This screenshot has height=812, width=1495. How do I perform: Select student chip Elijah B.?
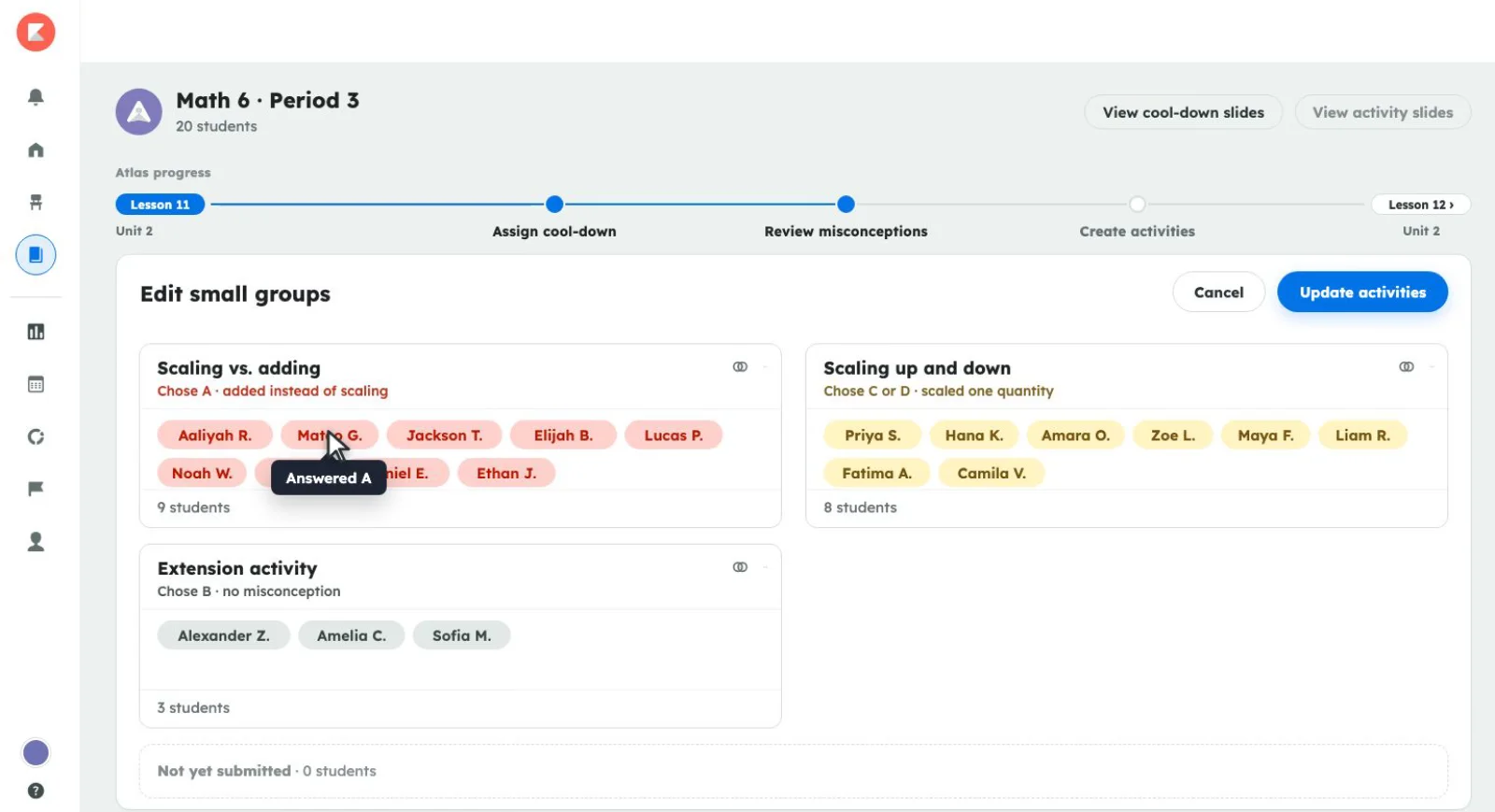(563, 435)
